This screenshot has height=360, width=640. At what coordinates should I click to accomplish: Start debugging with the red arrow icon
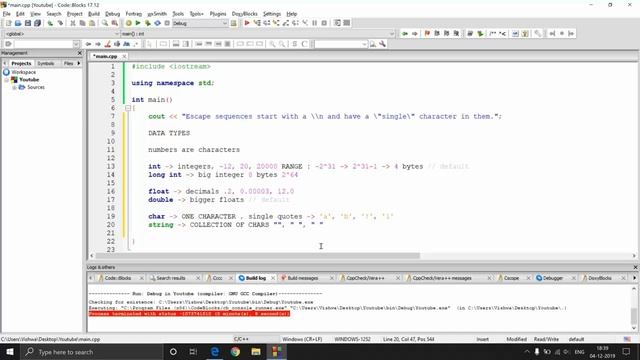pyautogui.click(x=247, y=23)
